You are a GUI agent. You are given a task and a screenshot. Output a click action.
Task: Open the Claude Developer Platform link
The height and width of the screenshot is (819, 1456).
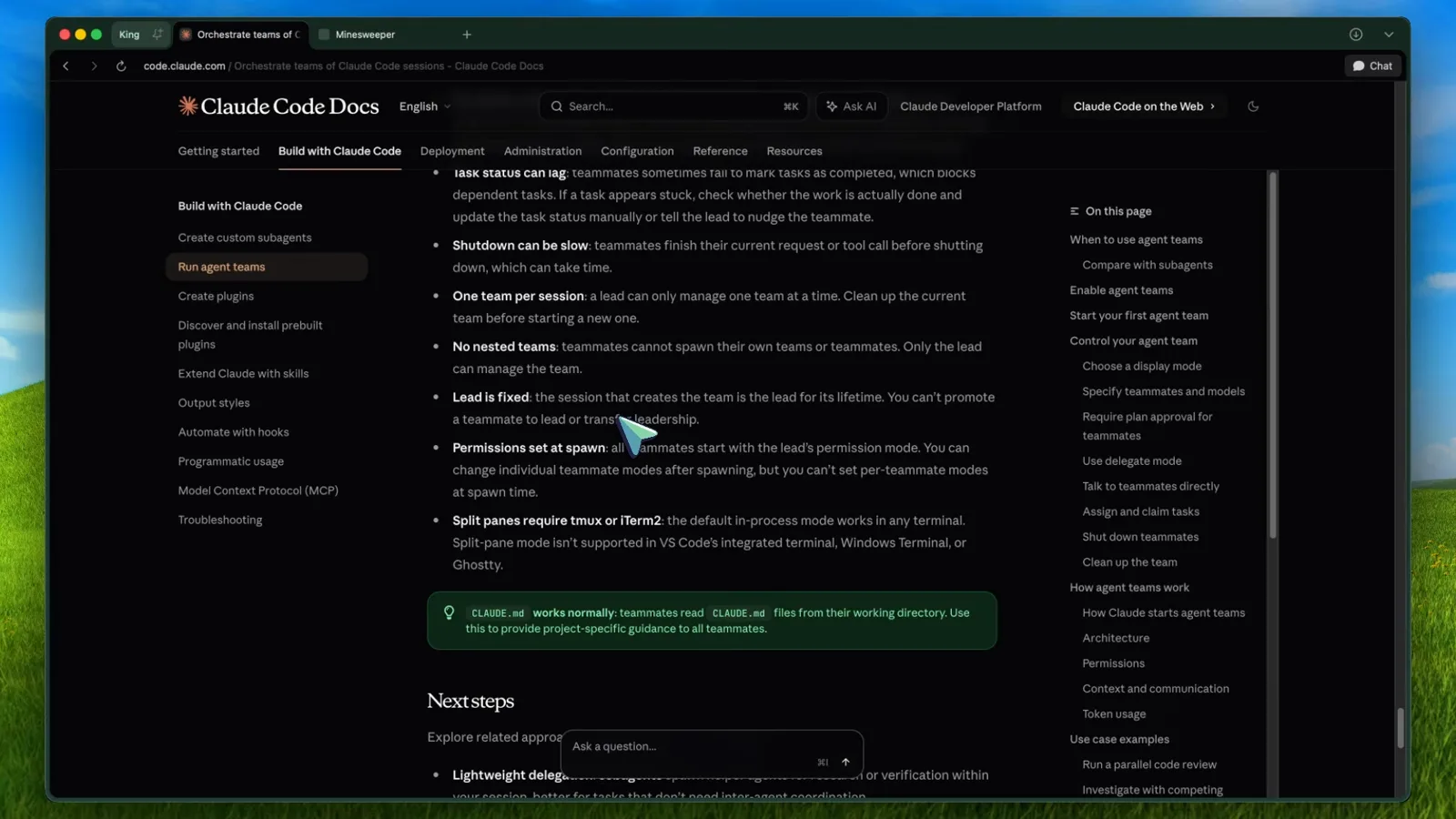pyautogui.click(x=971, y=106)
